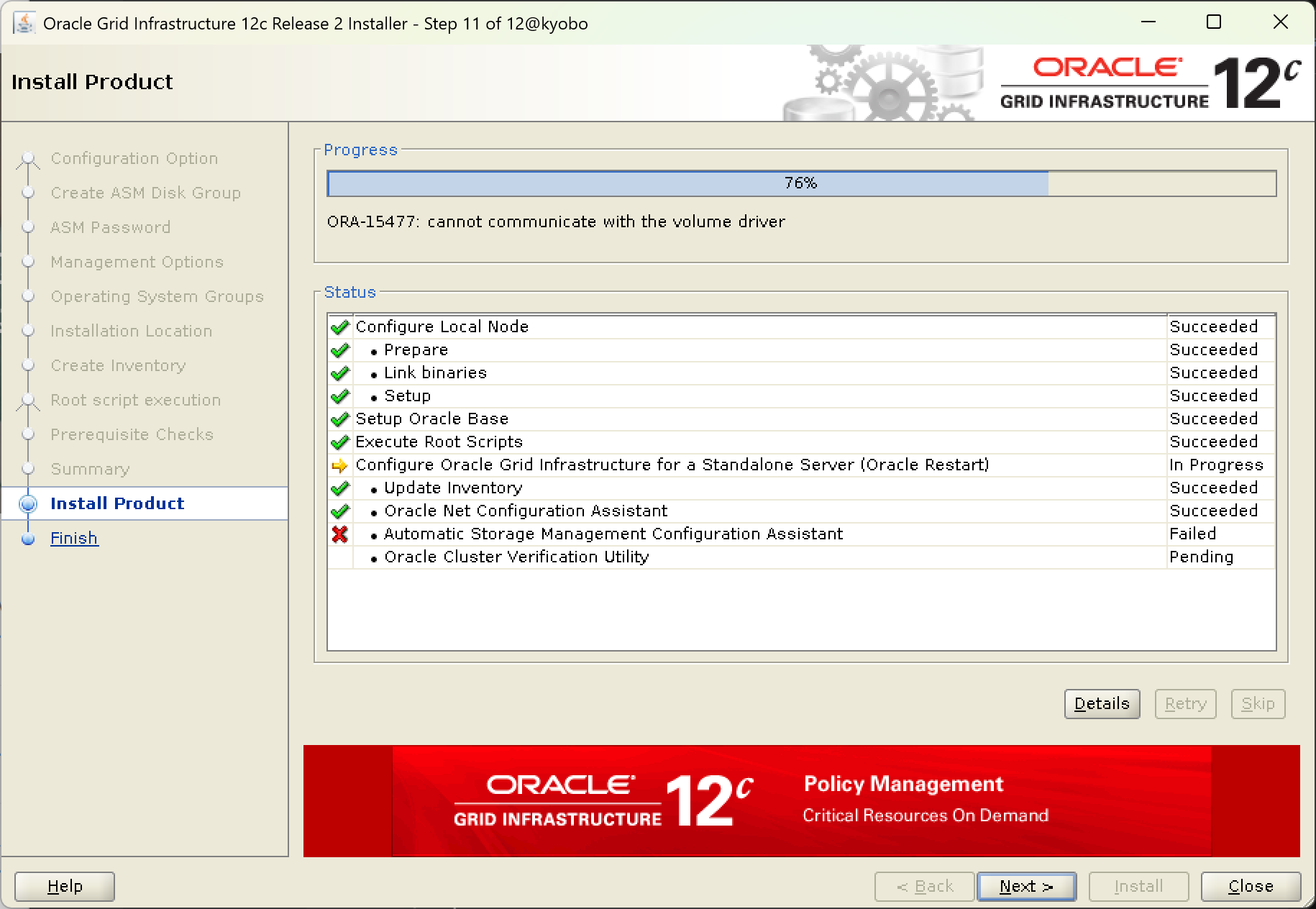1316x909 pixels.
Task: Jump to the Finish step link
Action: 74,538
